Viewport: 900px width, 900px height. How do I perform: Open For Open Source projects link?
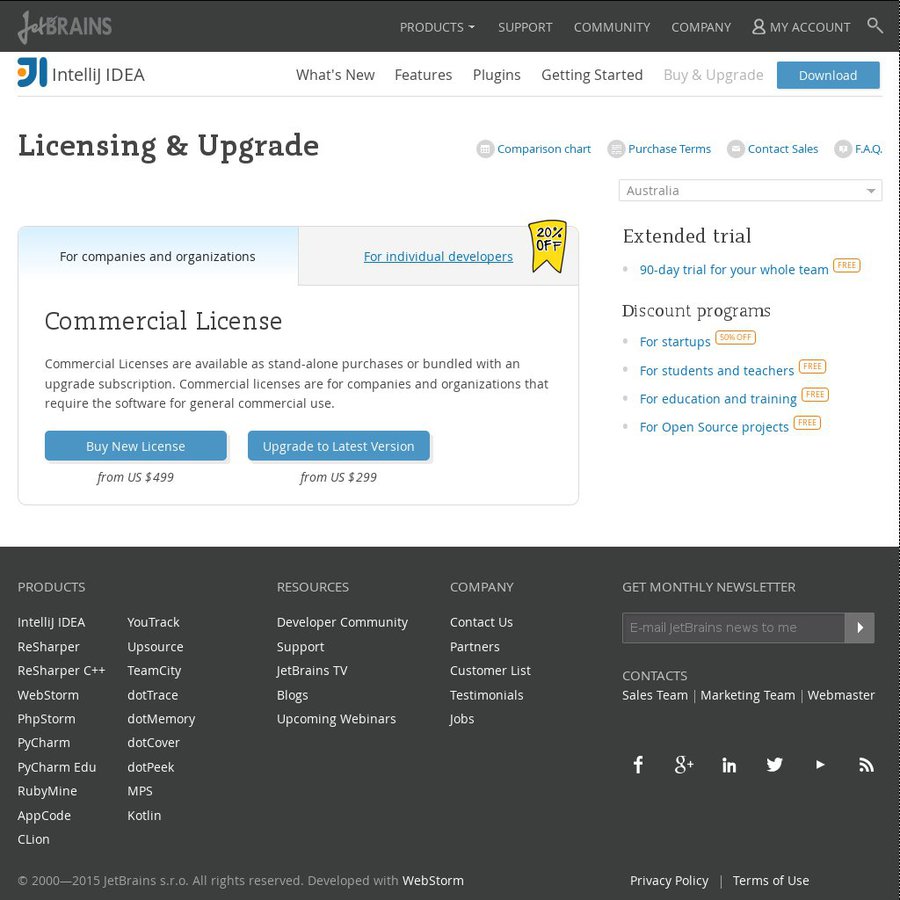[x=714, y=427]
